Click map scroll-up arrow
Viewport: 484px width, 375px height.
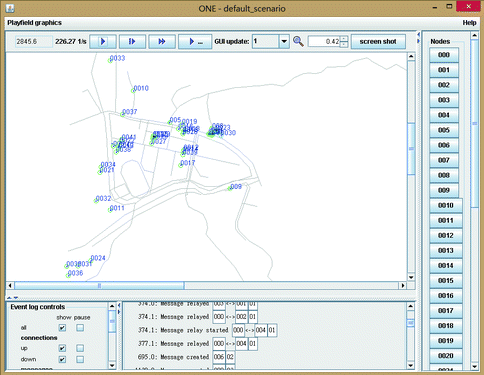pos(411,56)
